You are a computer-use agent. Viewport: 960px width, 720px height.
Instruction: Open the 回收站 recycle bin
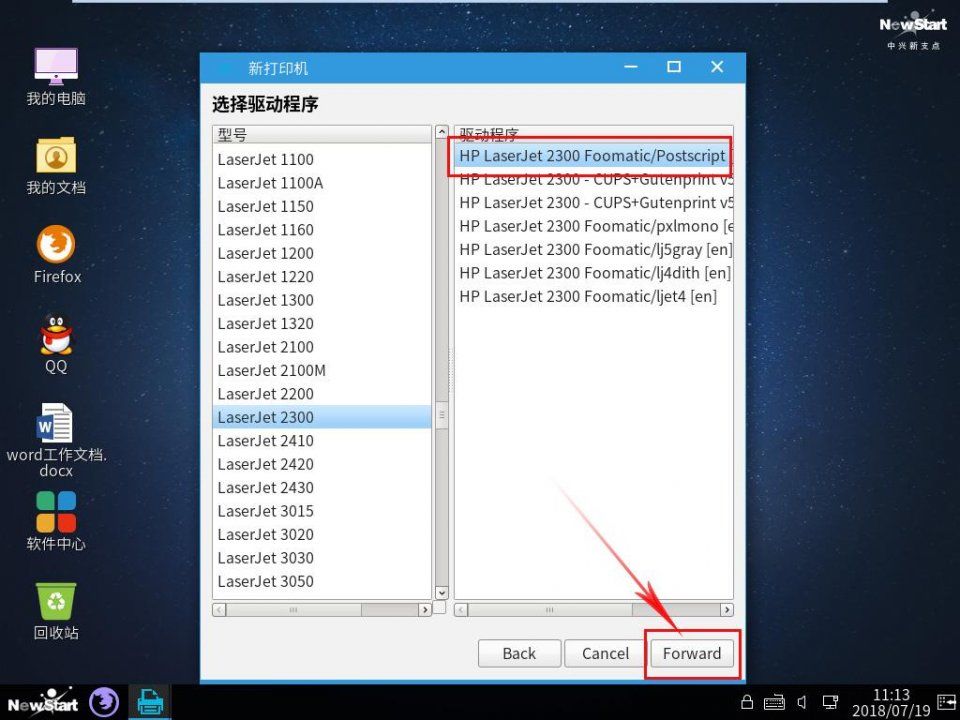56,601
